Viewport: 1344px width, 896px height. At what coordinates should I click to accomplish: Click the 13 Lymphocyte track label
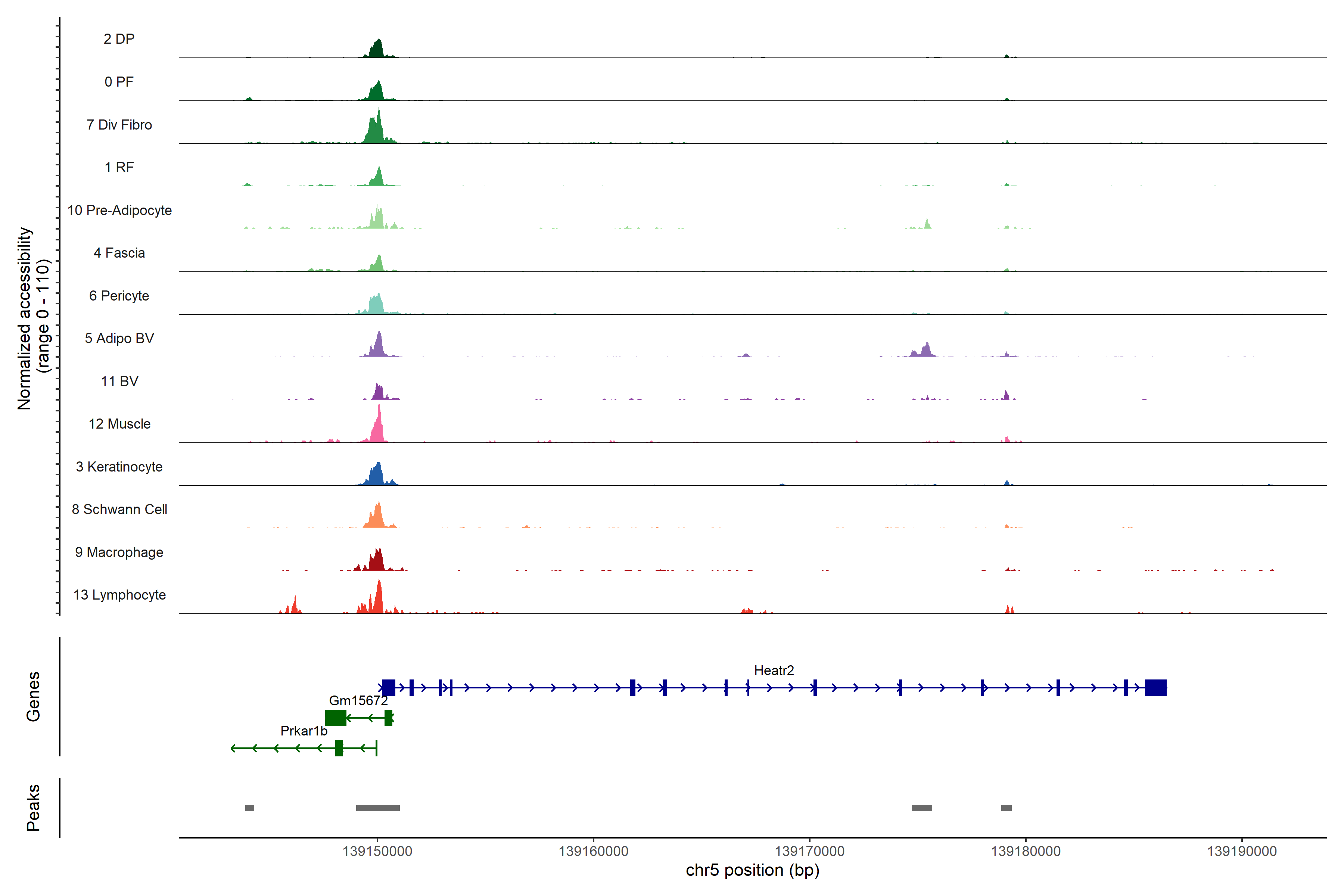point(119,595)
